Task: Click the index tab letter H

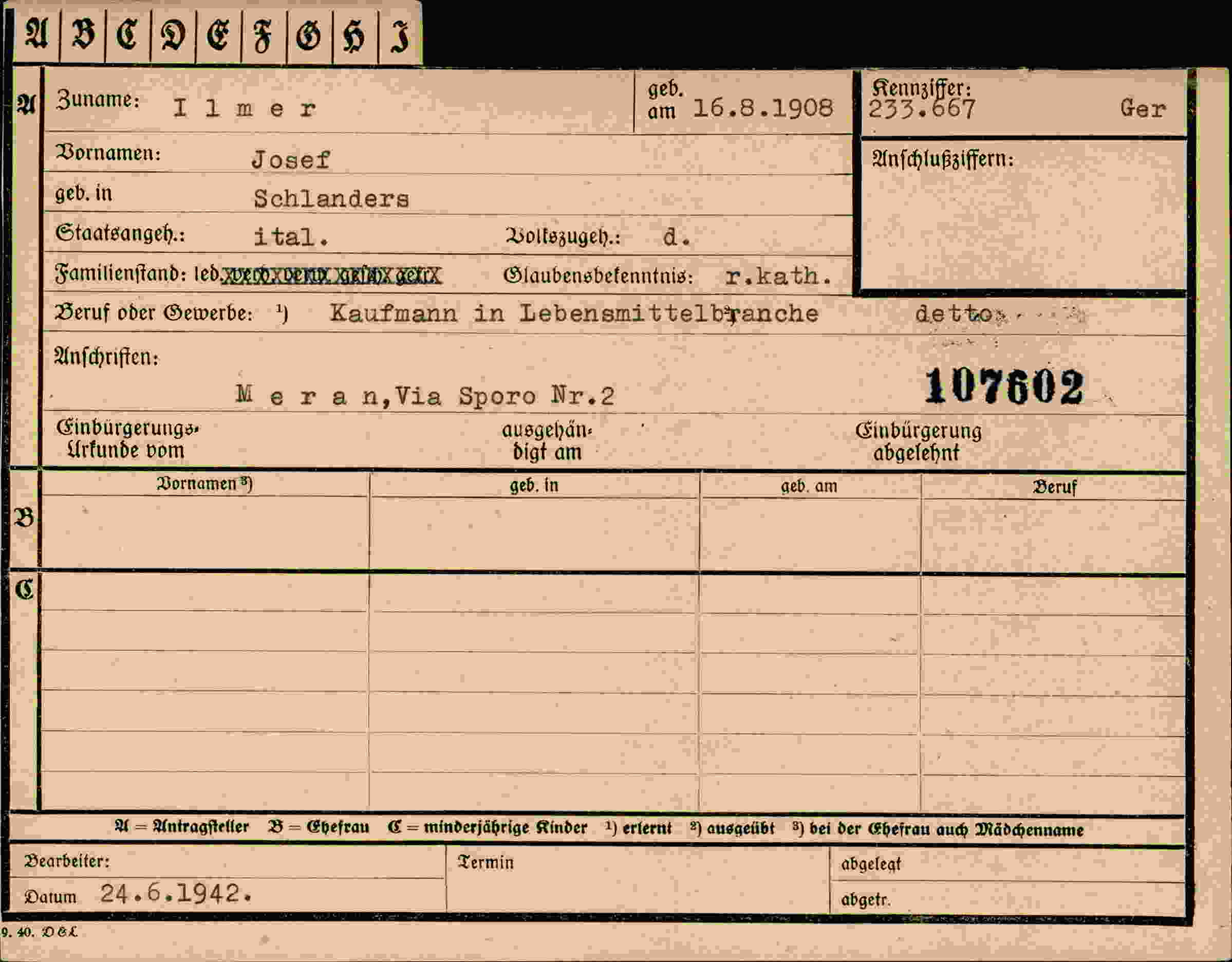Action: tap(354, 36)
